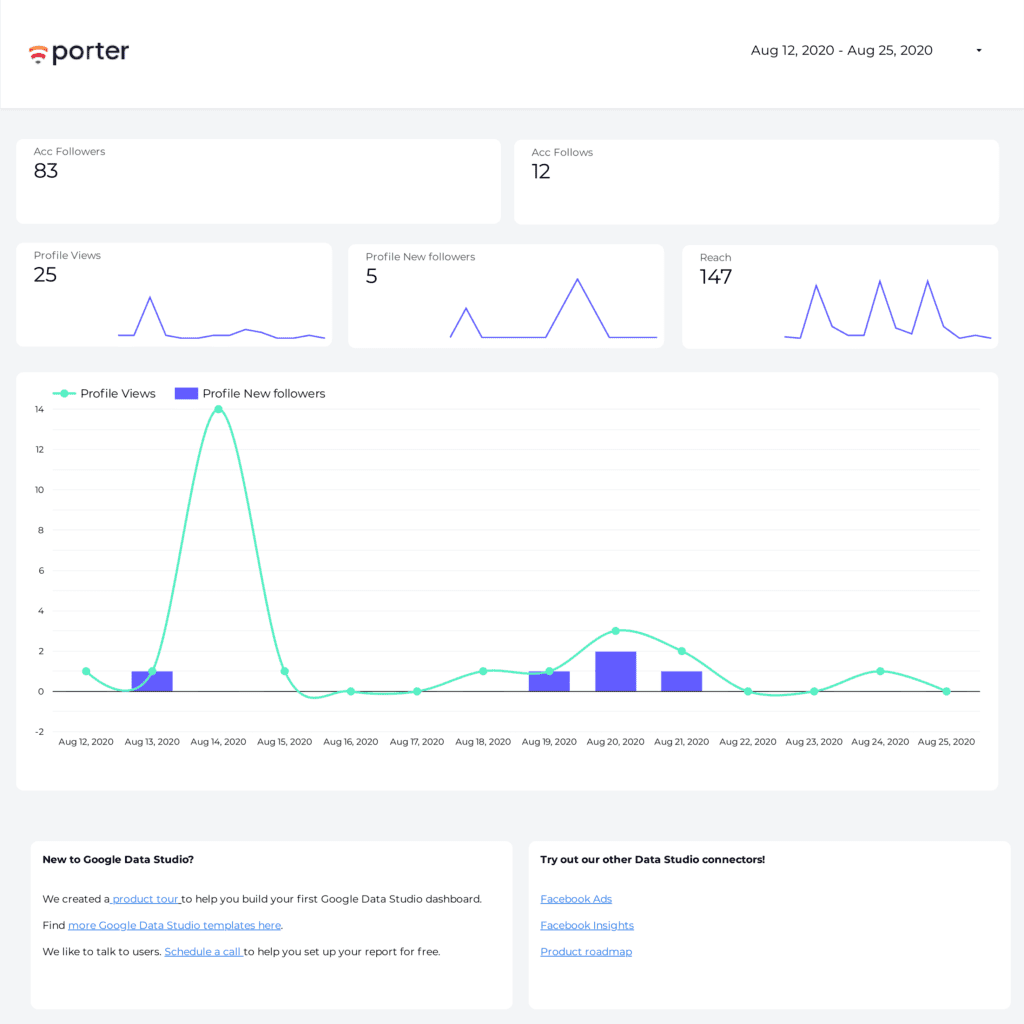Image resolution: width=1024 pixels, height=1024 pixels.
Task: Click the Profile Views sparkline chart
Action: 221,319
